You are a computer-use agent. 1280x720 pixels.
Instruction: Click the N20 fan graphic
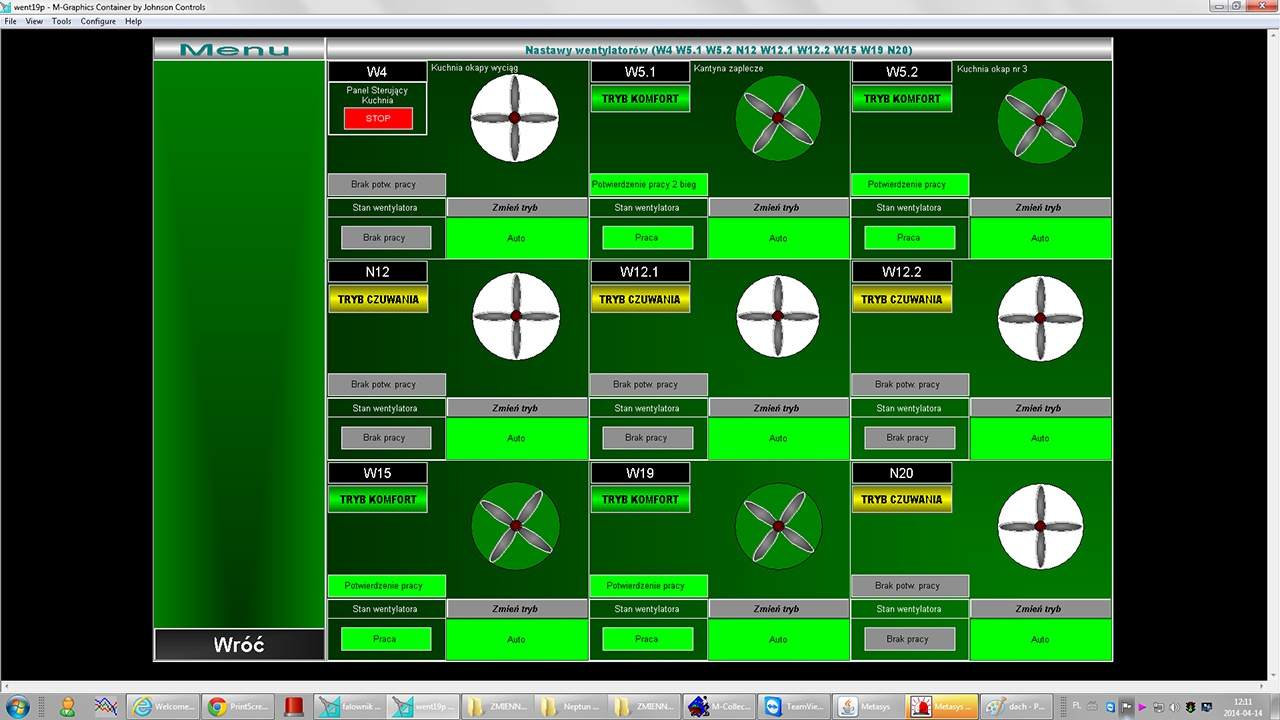[x=1040, y=526]
